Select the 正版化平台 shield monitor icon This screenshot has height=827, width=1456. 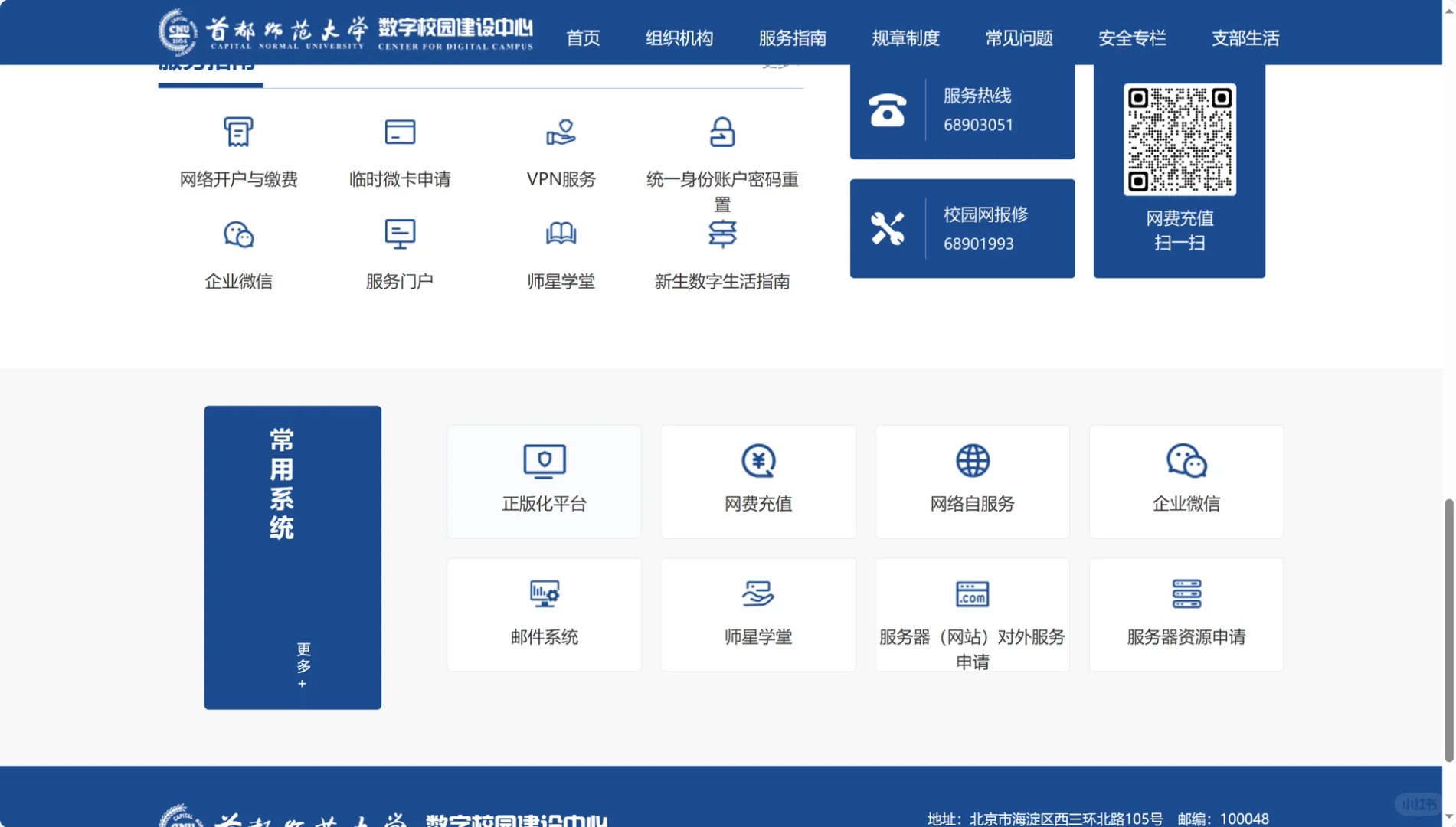(544, 461)
